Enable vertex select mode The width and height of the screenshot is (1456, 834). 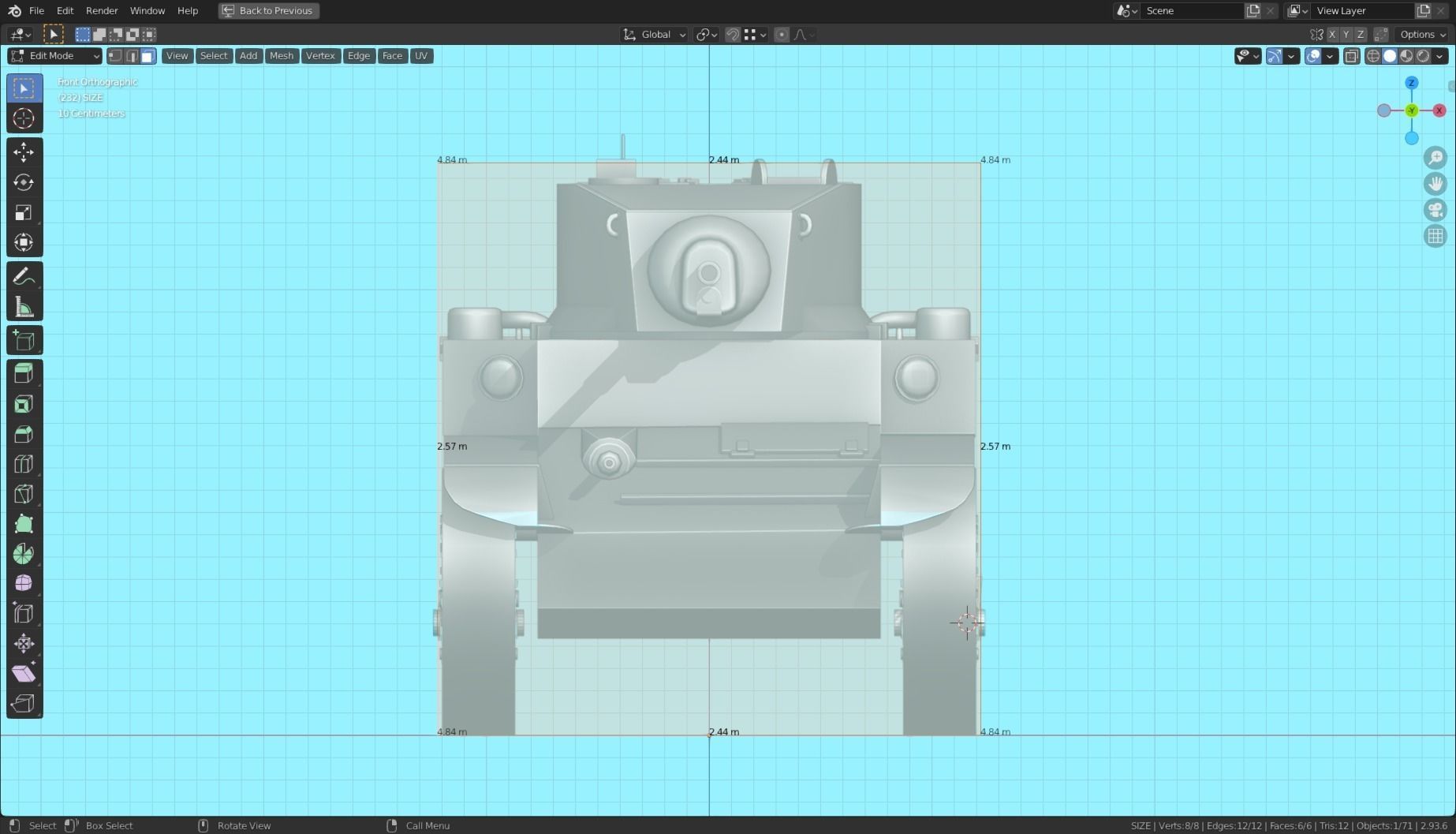115,55
